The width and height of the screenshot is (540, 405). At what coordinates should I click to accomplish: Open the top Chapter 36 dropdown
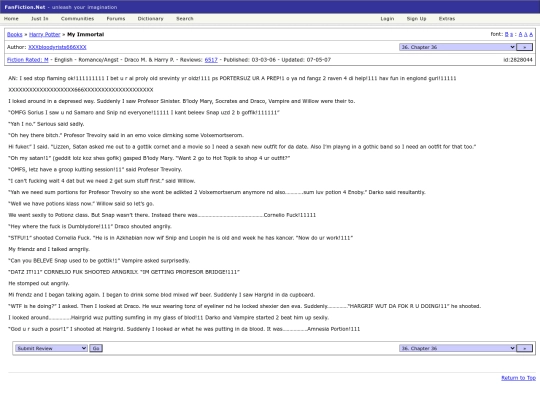[x=457, y=47]
